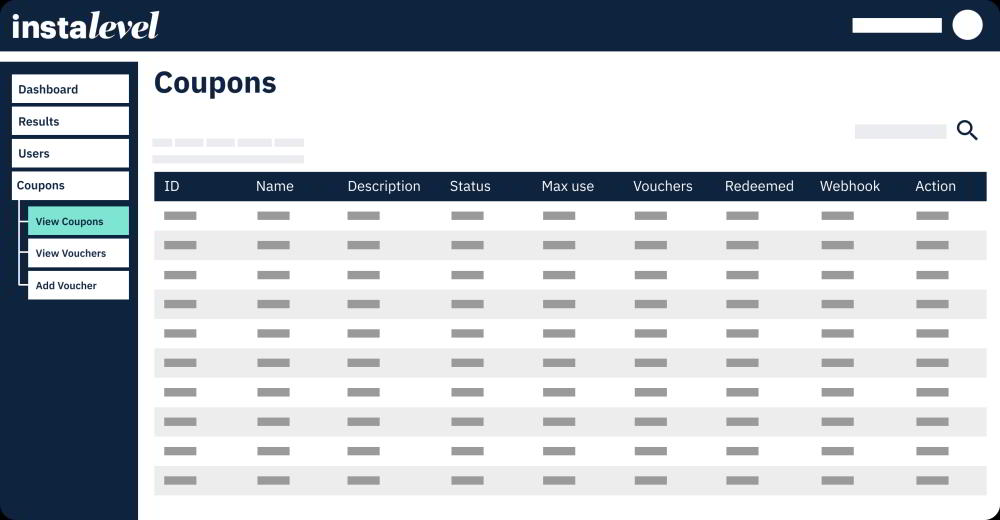The width and height of the screenshot is (1000, 520).
Task: Open the round user avatar
Action: (x=967, y=25)
